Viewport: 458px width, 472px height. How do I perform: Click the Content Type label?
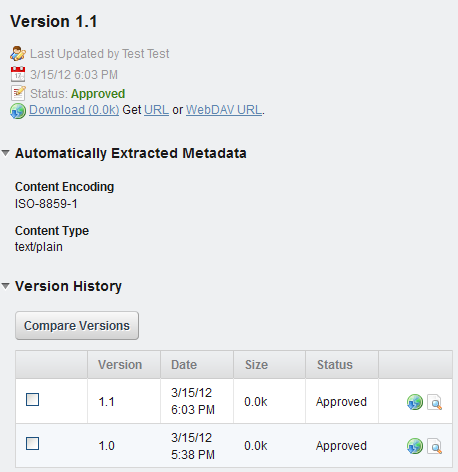tap(52, 231)
